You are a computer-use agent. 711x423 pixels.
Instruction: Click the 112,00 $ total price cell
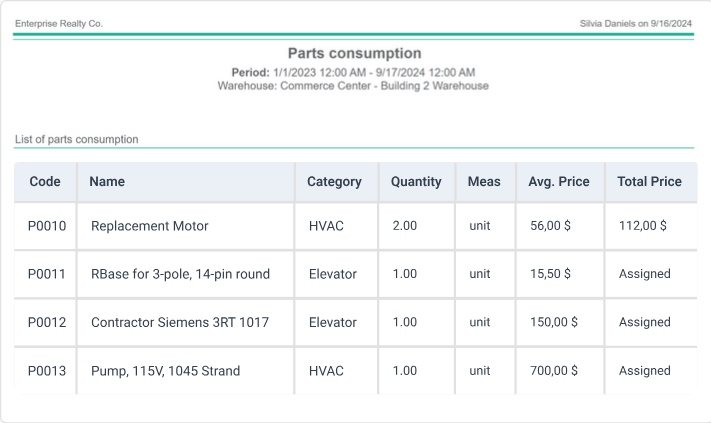tap(643, 226)
